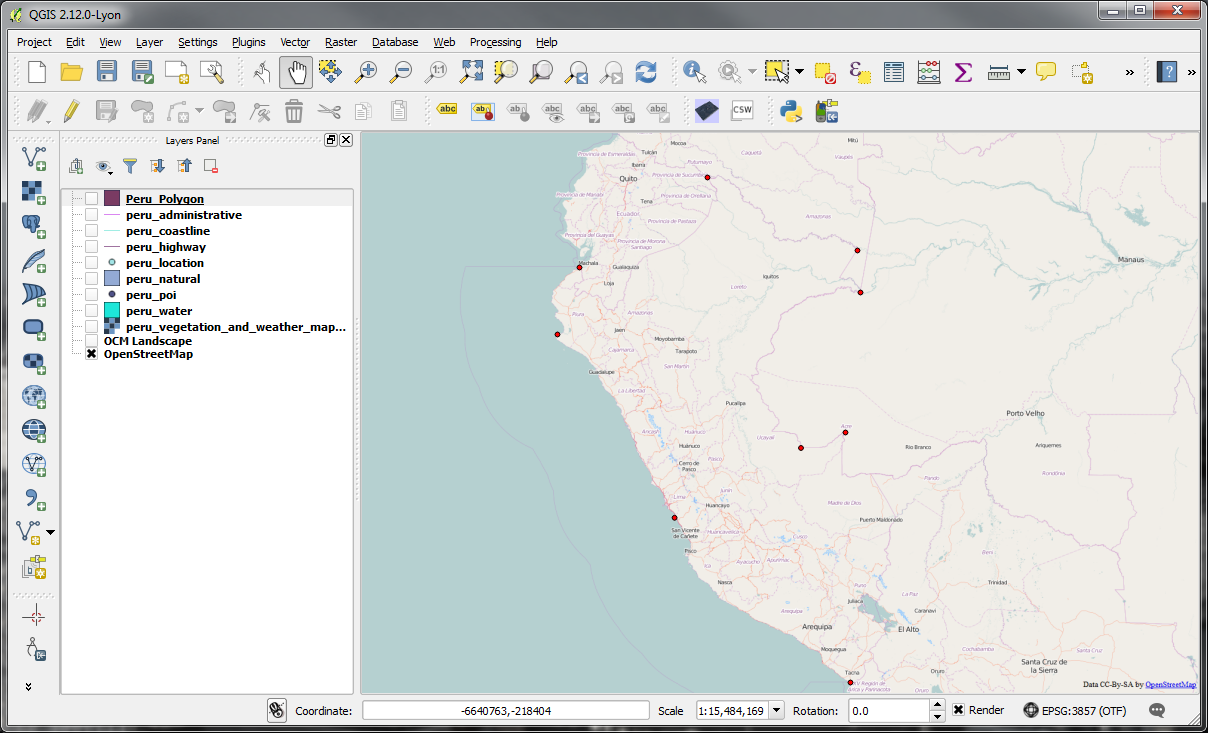1208x733 pixels.
Task: Follow the OpenStreetMap attribution link
Action: (1170, 685)
